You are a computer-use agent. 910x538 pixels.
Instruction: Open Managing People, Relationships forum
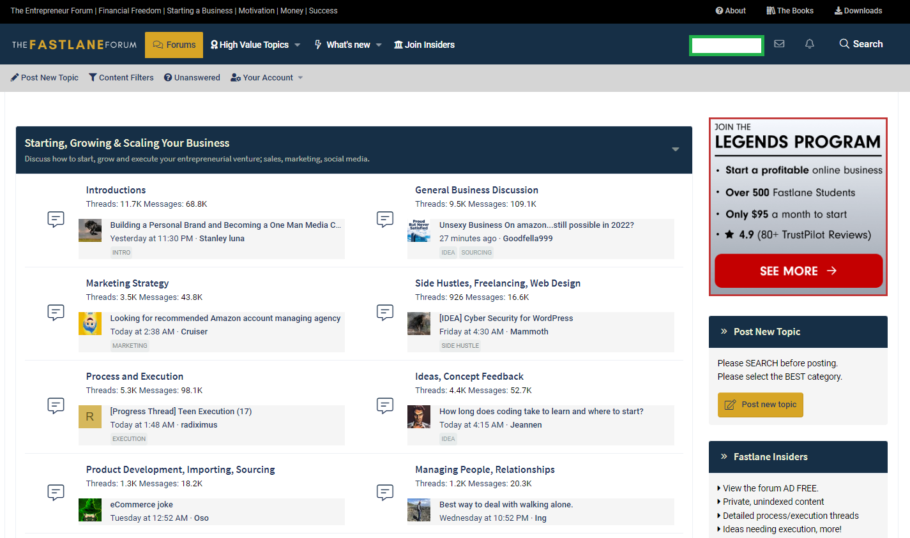(485, 470)
